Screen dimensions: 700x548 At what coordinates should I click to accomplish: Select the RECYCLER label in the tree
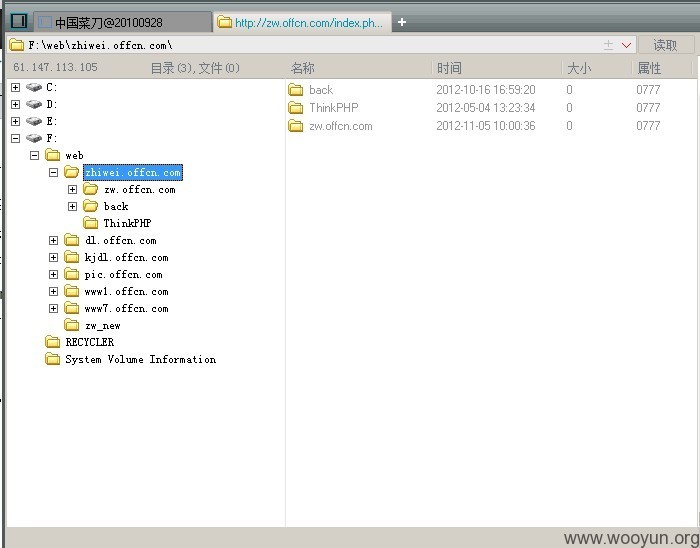point(90,342)
